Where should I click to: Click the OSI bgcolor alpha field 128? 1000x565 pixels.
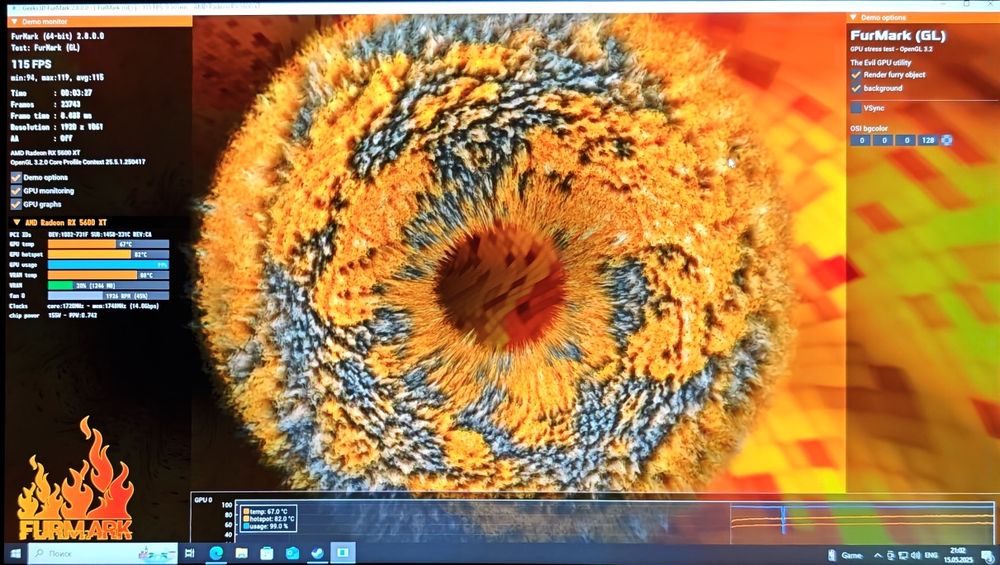(x=929, y=140)
